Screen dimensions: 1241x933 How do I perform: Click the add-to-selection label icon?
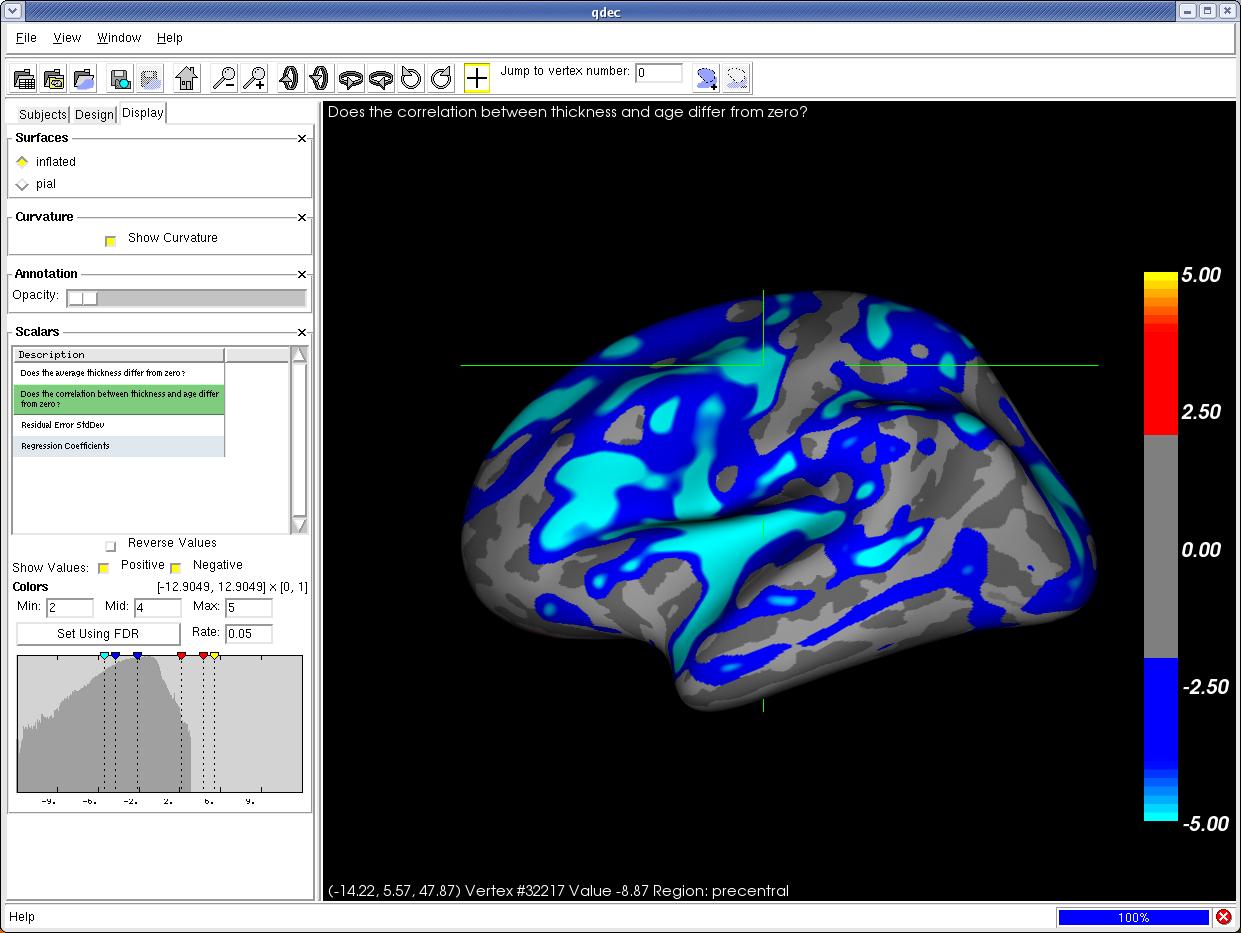pyautogui.click(x=707, y=78)
